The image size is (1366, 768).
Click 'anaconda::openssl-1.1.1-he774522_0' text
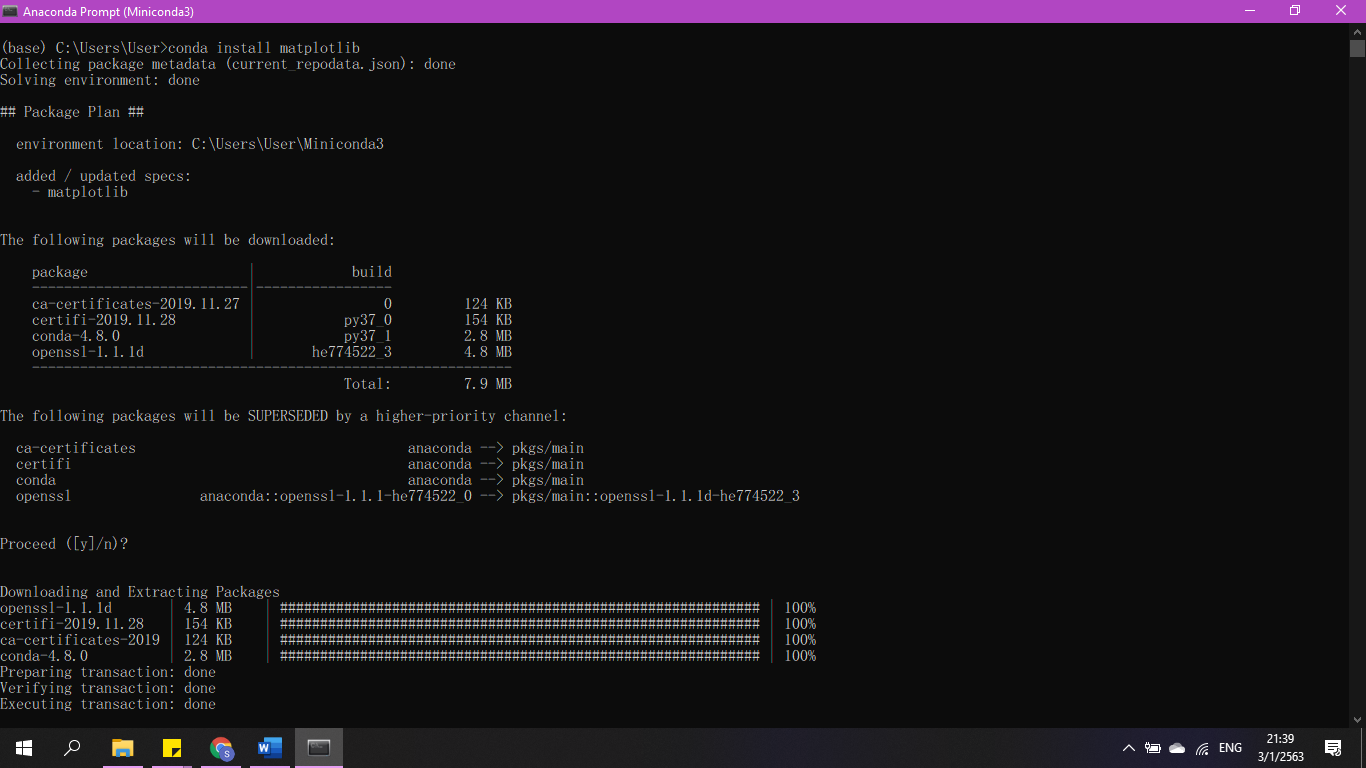pyautogui.click(x=336, y=496)
